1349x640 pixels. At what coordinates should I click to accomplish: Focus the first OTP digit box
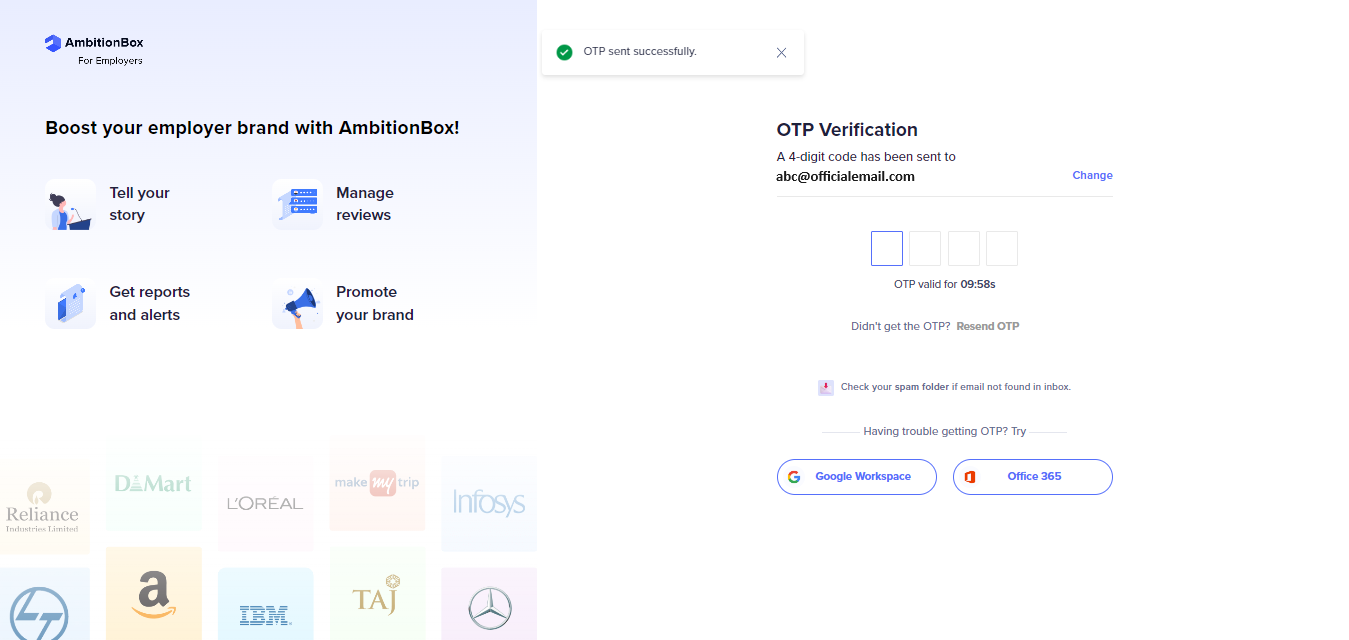[x=887, y=248]
